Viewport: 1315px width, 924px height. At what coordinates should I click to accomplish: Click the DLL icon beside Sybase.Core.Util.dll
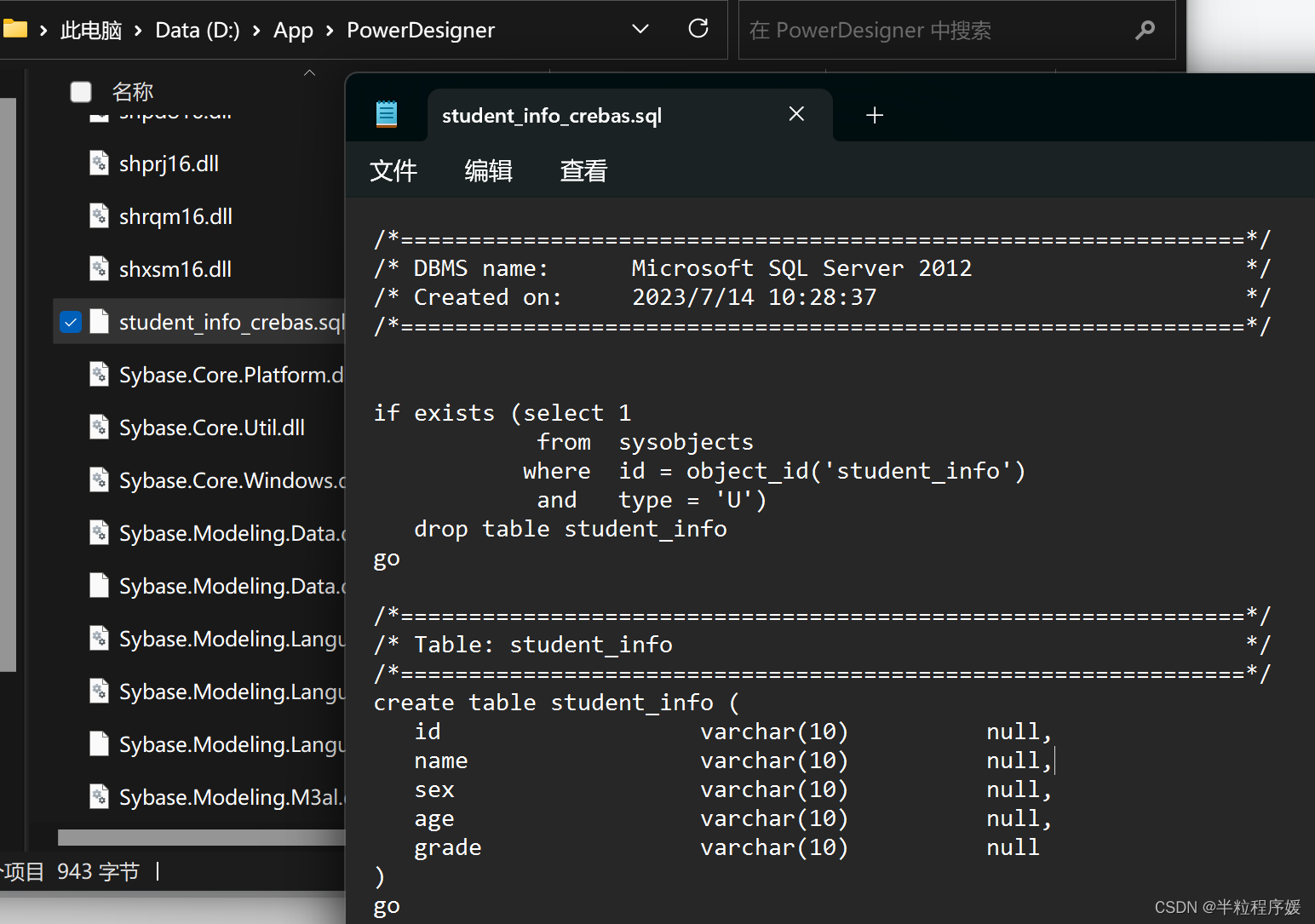99,427
